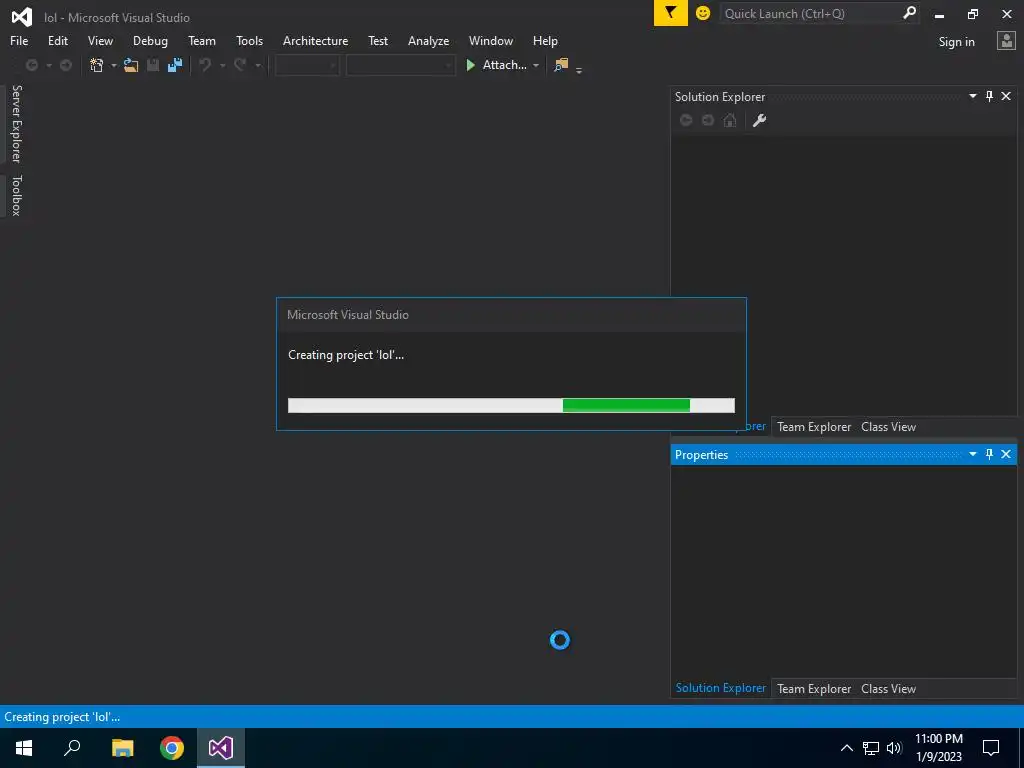Pin the Solution Explorer panel

pos(989,96)
